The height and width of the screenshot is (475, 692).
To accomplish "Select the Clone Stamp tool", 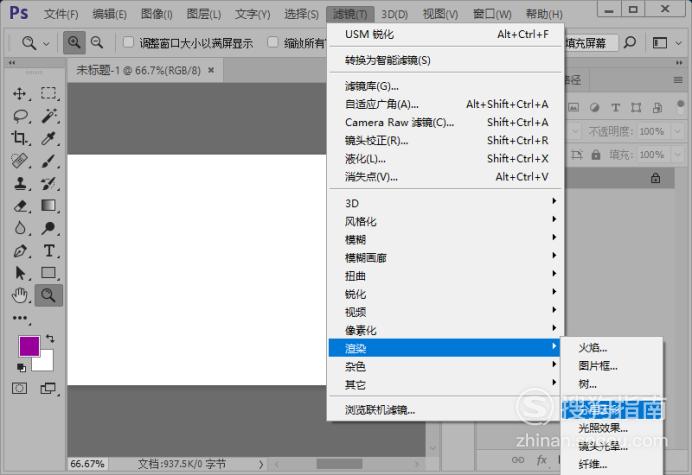I will [19, 183].
